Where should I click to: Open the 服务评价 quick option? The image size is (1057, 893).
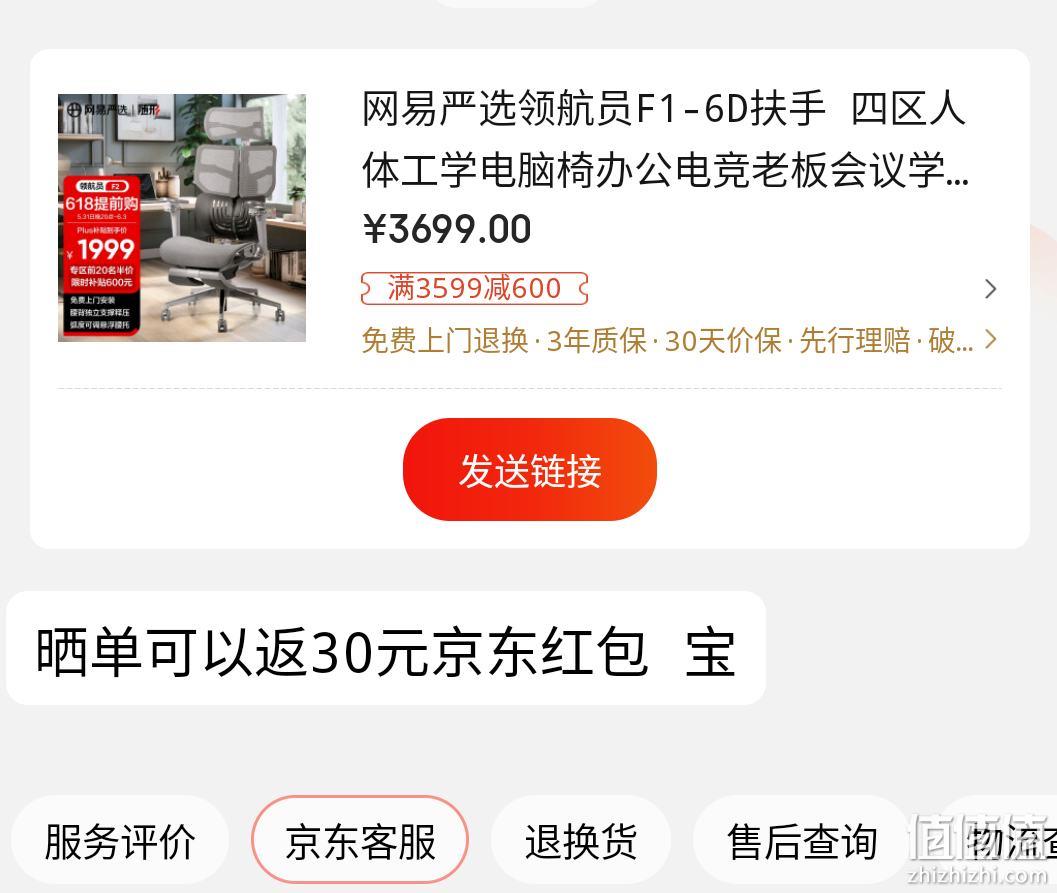(120, 840)
